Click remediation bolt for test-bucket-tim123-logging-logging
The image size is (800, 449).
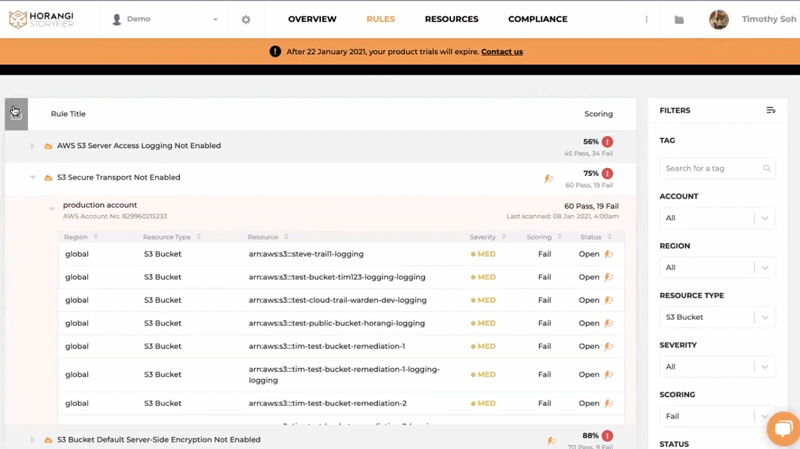[609, 277]
